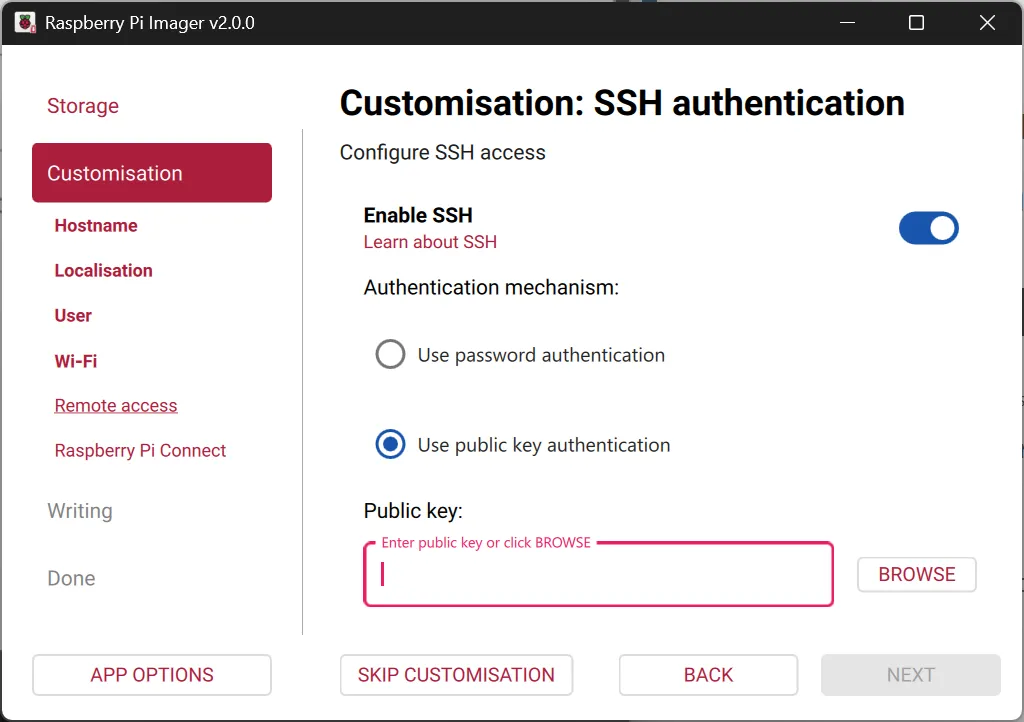The height and width of the screenshot is (722, 1024).
Task: Open the Wi-Fi configuration page
Action: tap(76, 361)
